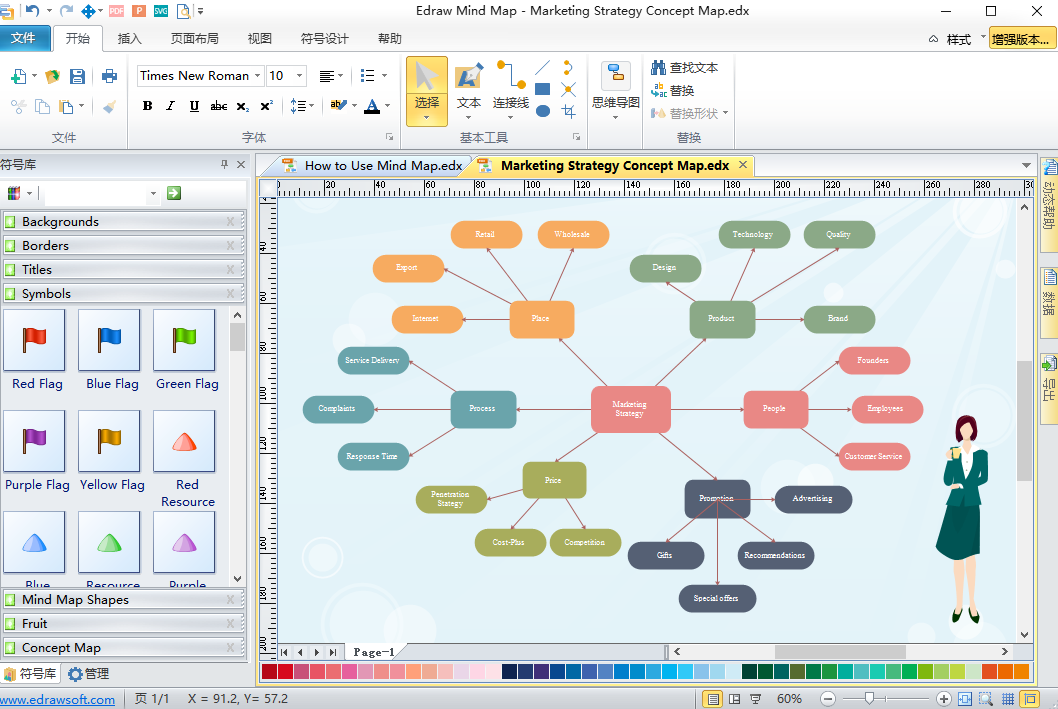Image resolution: width=1058 pixels, height=709 pixels.
Task: Click the save floppy disk icon
Action: [x=79, y=76]
